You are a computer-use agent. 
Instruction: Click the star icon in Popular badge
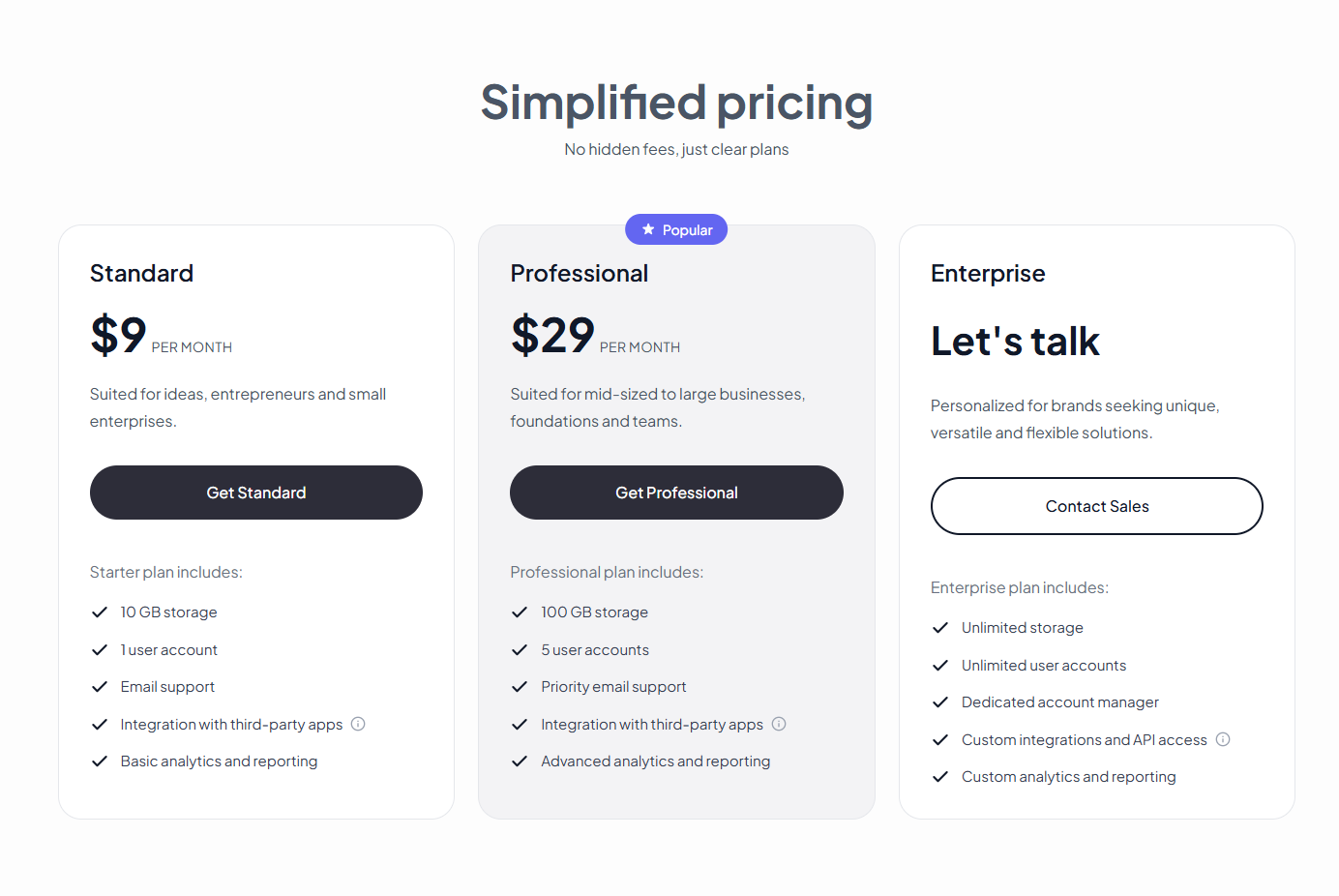(x=648, y=229)
